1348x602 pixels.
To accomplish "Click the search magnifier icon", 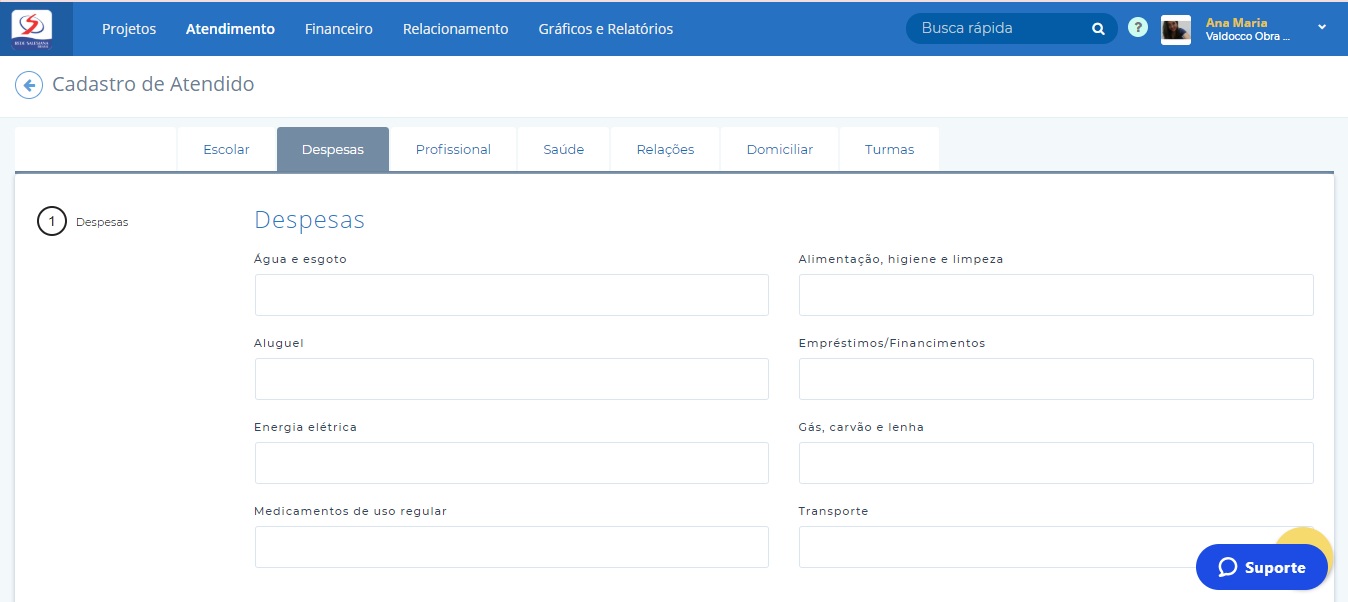I will point(1098,29).
